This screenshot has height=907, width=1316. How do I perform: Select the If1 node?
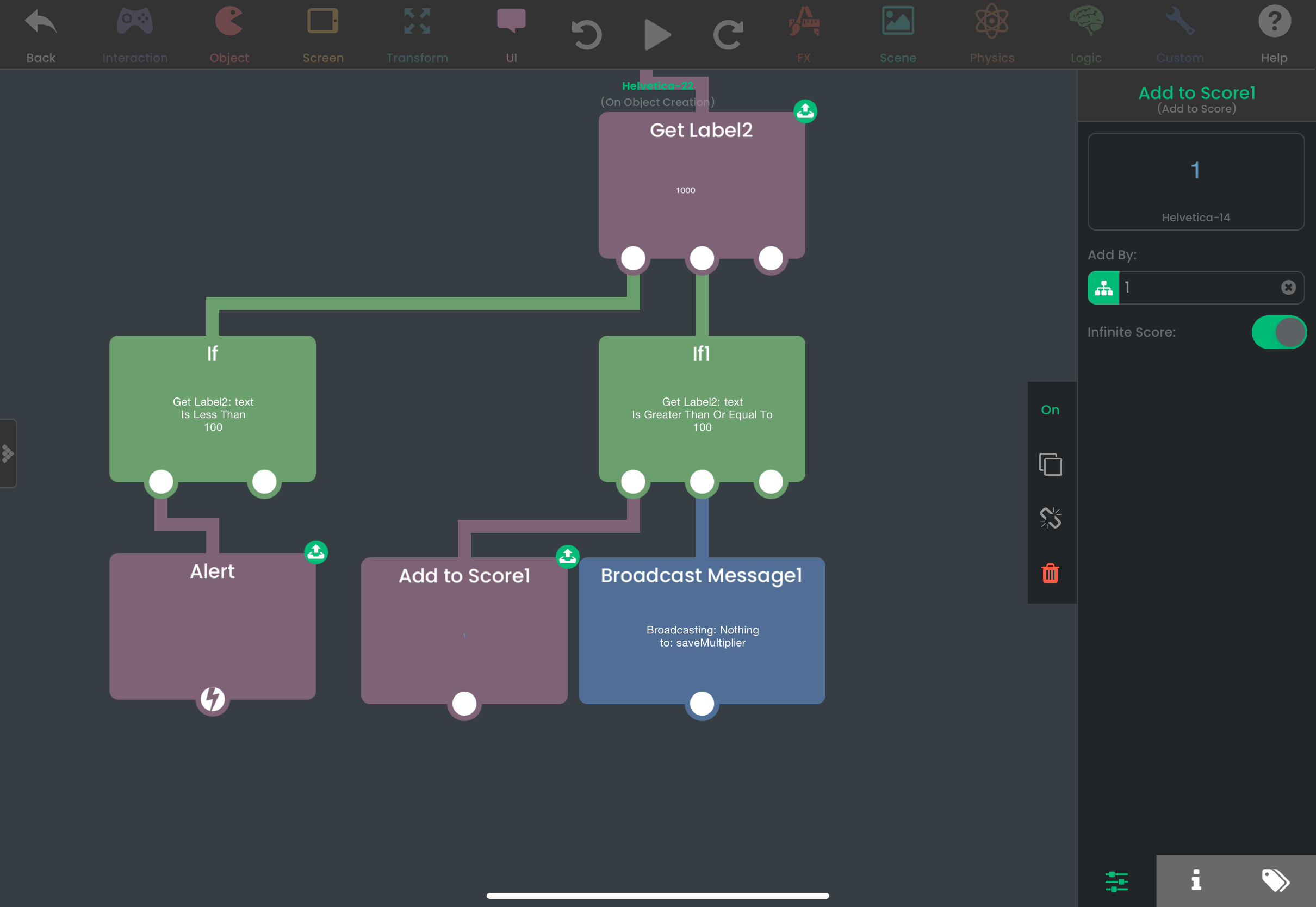pyautogui.click(x=702, y=408)
